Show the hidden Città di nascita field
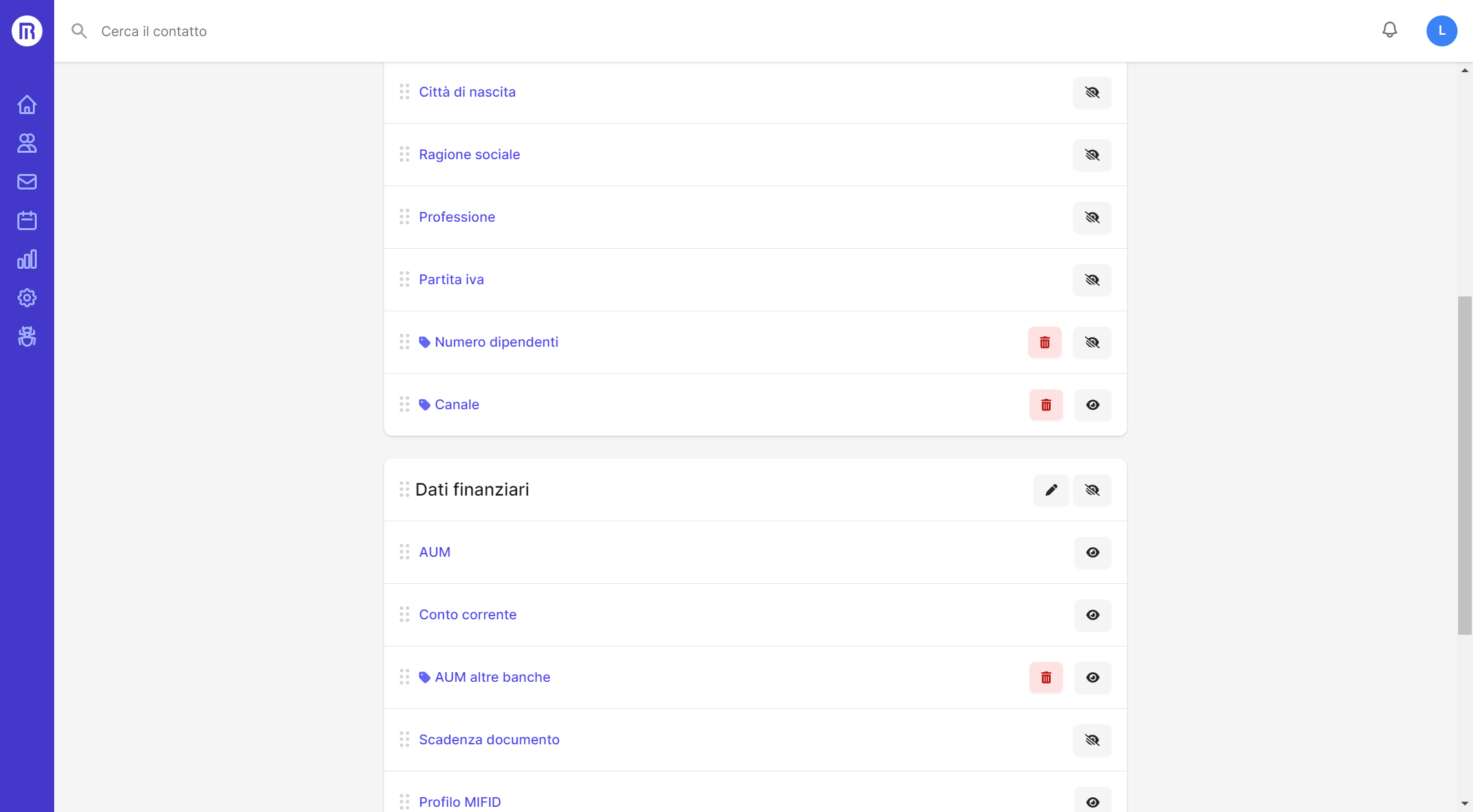The image size is (1473, 812). point(1092,92)
